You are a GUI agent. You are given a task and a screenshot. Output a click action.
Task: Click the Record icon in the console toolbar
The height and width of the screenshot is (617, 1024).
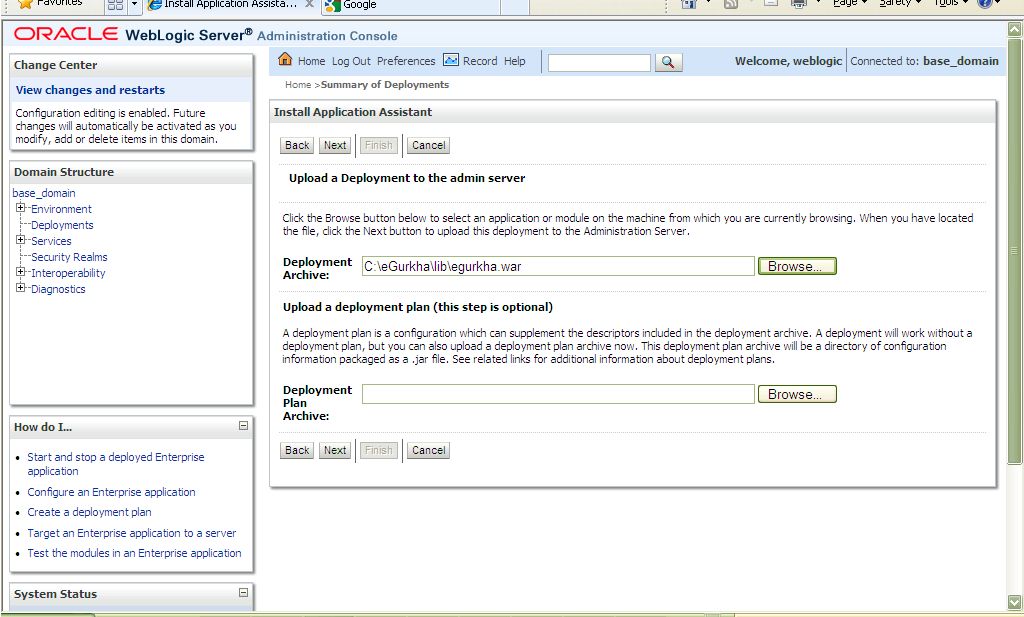coord(451,59)
